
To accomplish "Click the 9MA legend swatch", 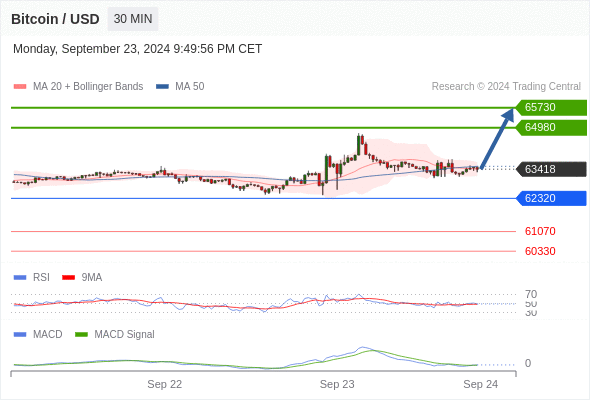I will (x=68, y=277).
